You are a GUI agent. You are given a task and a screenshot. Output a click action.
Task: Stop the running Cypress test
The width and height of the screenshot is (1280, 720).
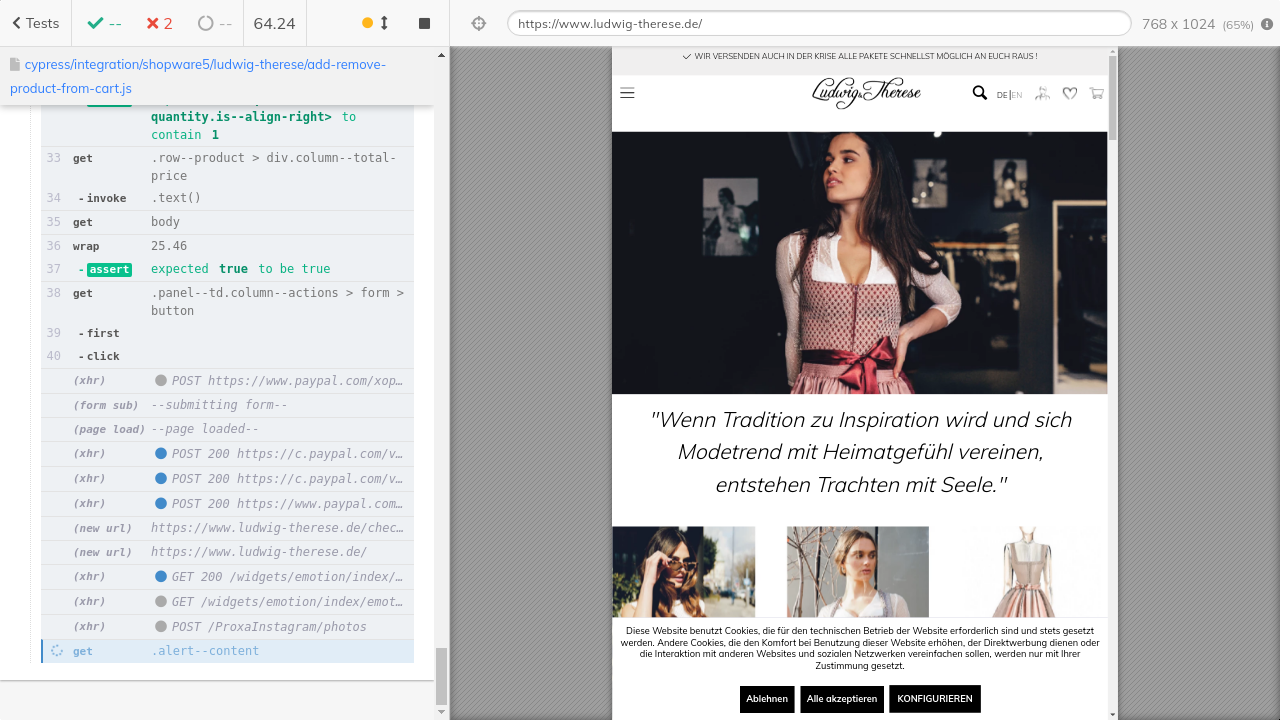click(x=424, y=23)
